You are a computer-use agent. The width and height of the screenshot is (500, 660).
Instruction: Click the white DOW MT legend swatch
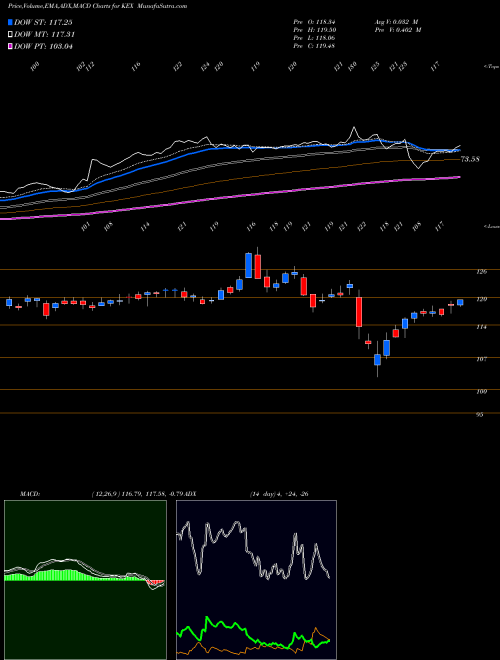[x=10, y=35]
